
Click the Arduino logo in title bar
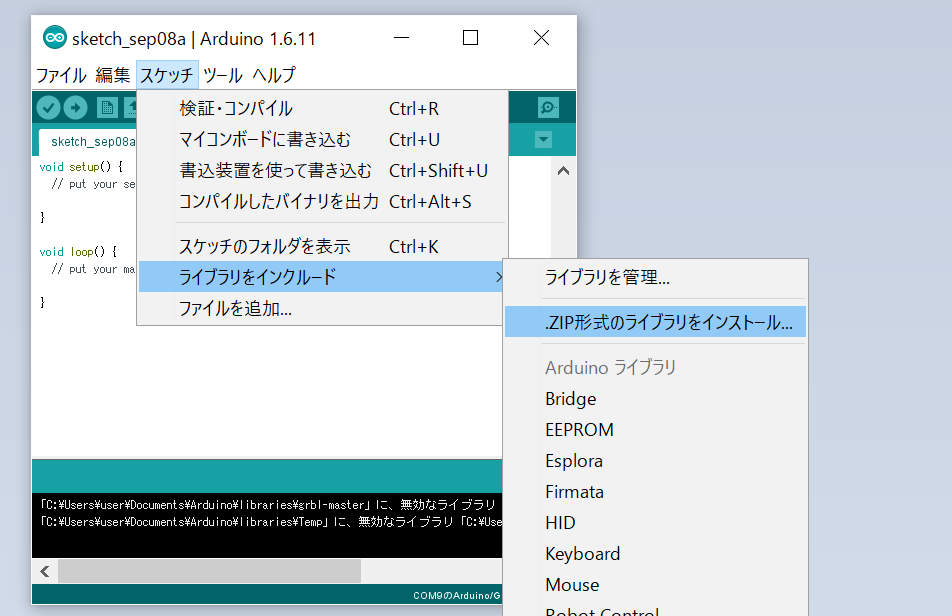point(55,38)
